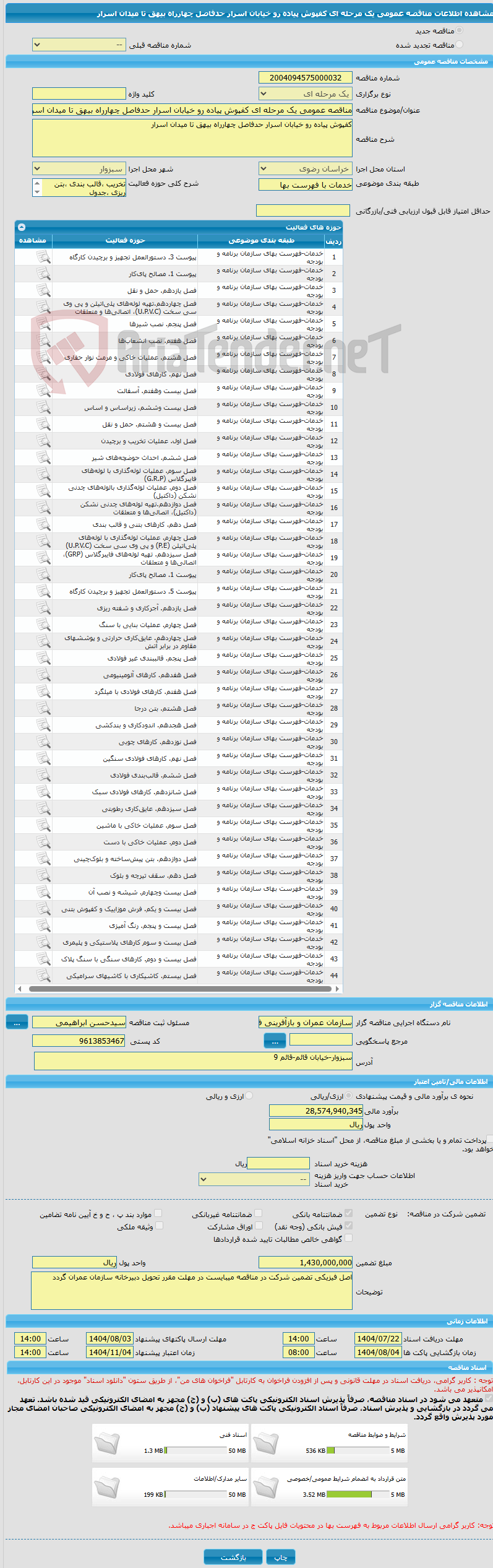Viewport: 493px width, 1568px height.
Task: Open view icon for activity row 12
Action: pos(43,441)
